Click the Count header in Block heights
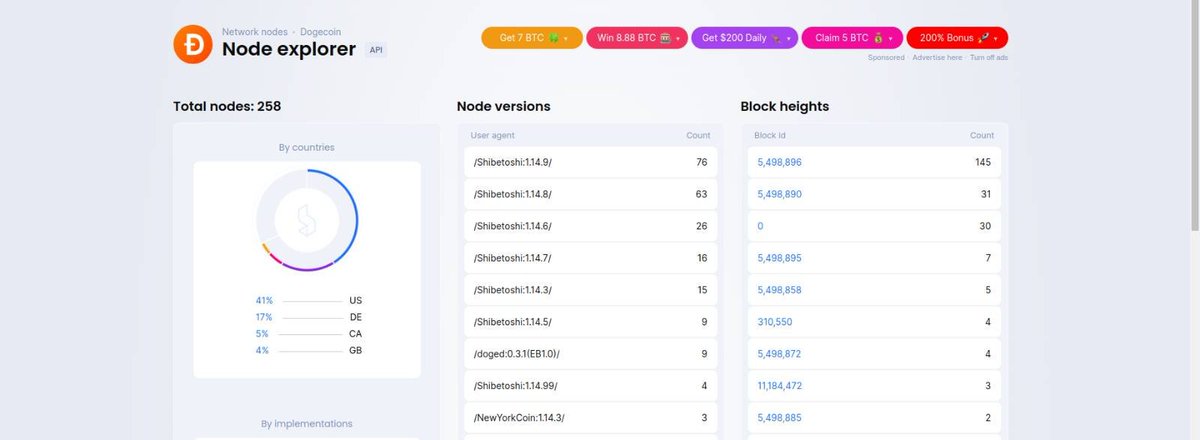 click(982, 135)
